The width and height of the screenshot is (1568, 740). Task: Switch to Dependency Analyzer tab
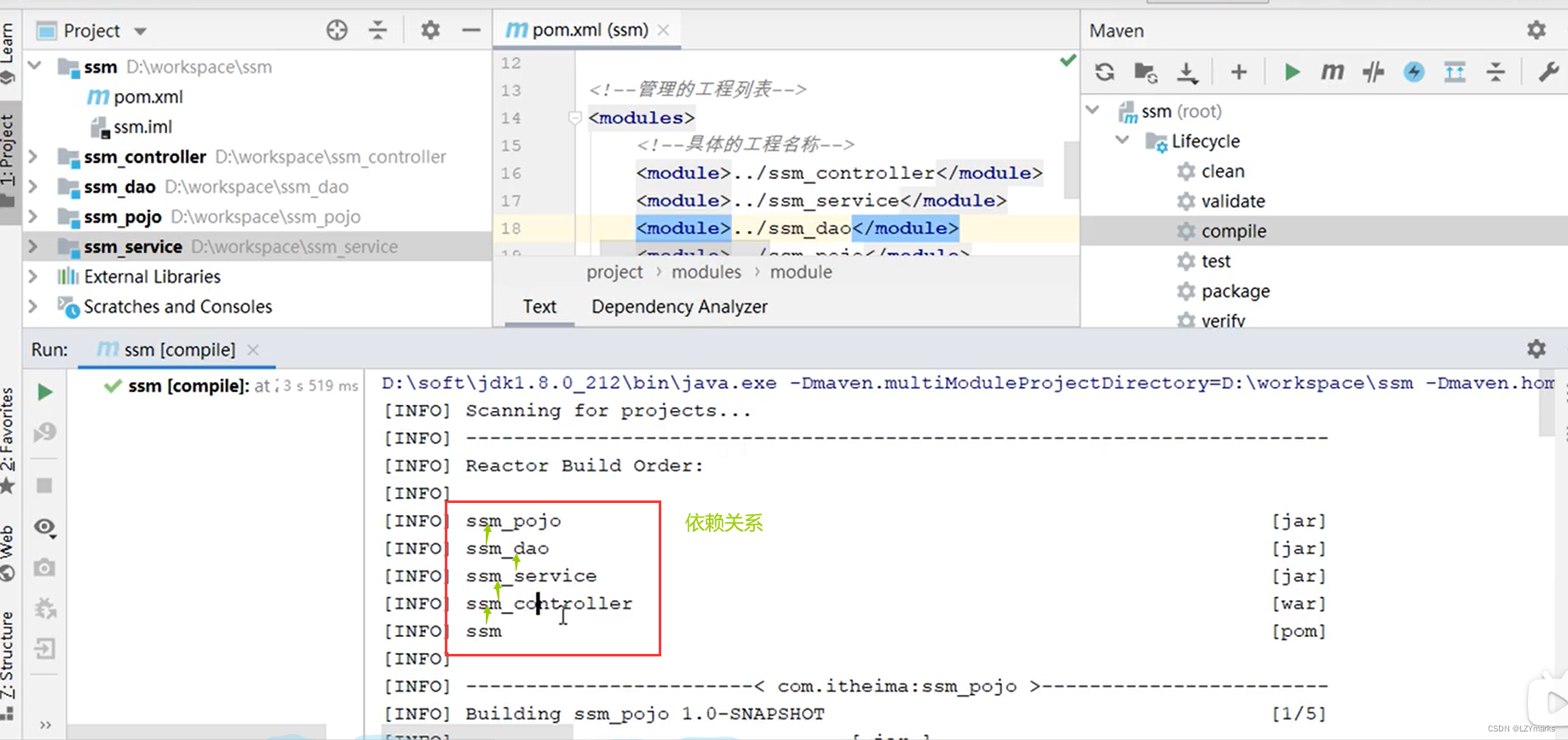[x=679, y=307]
